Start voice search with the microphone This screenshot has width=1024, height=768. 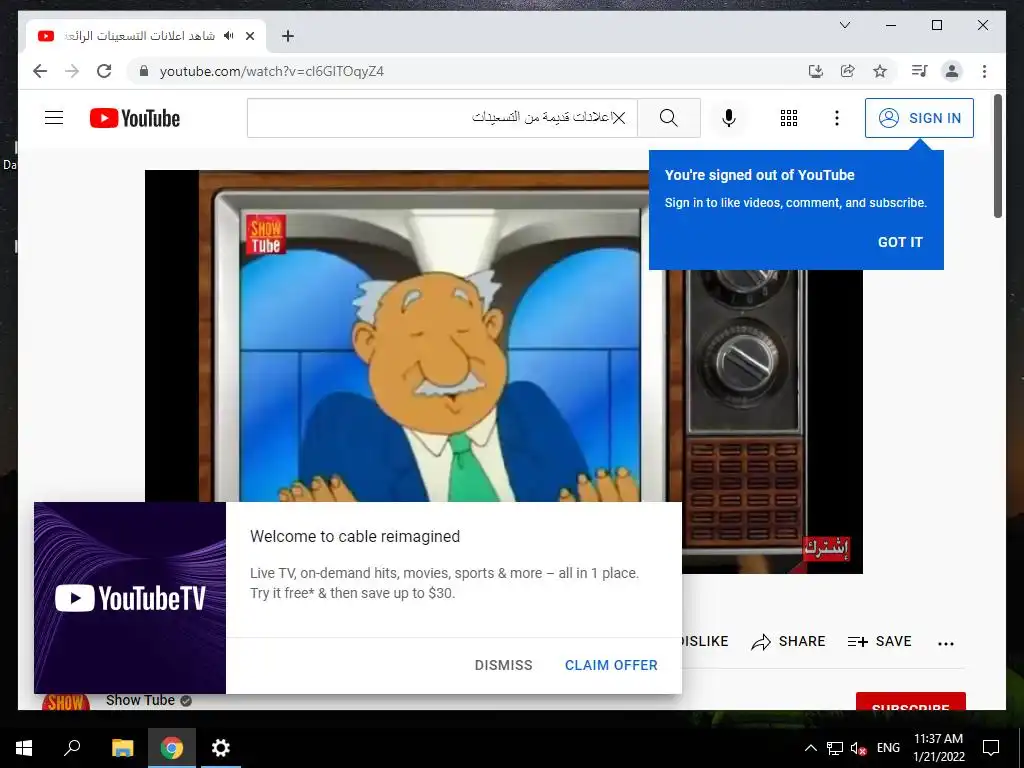tap(729, 118)
